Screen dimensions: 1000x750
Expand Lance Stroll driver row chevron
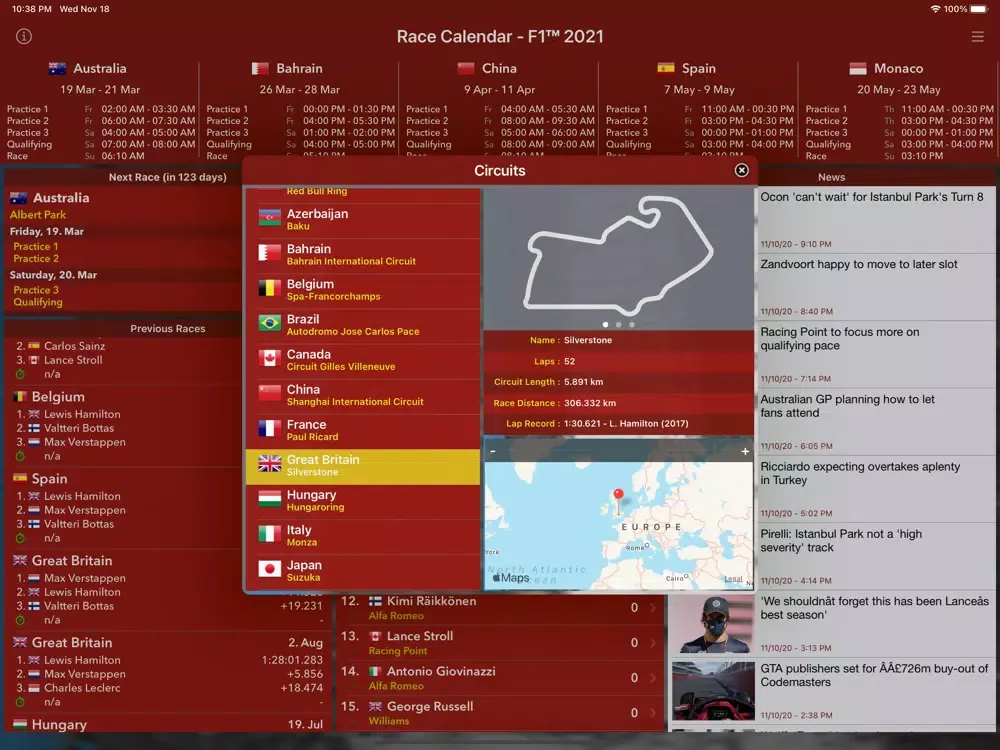[652, 643]
